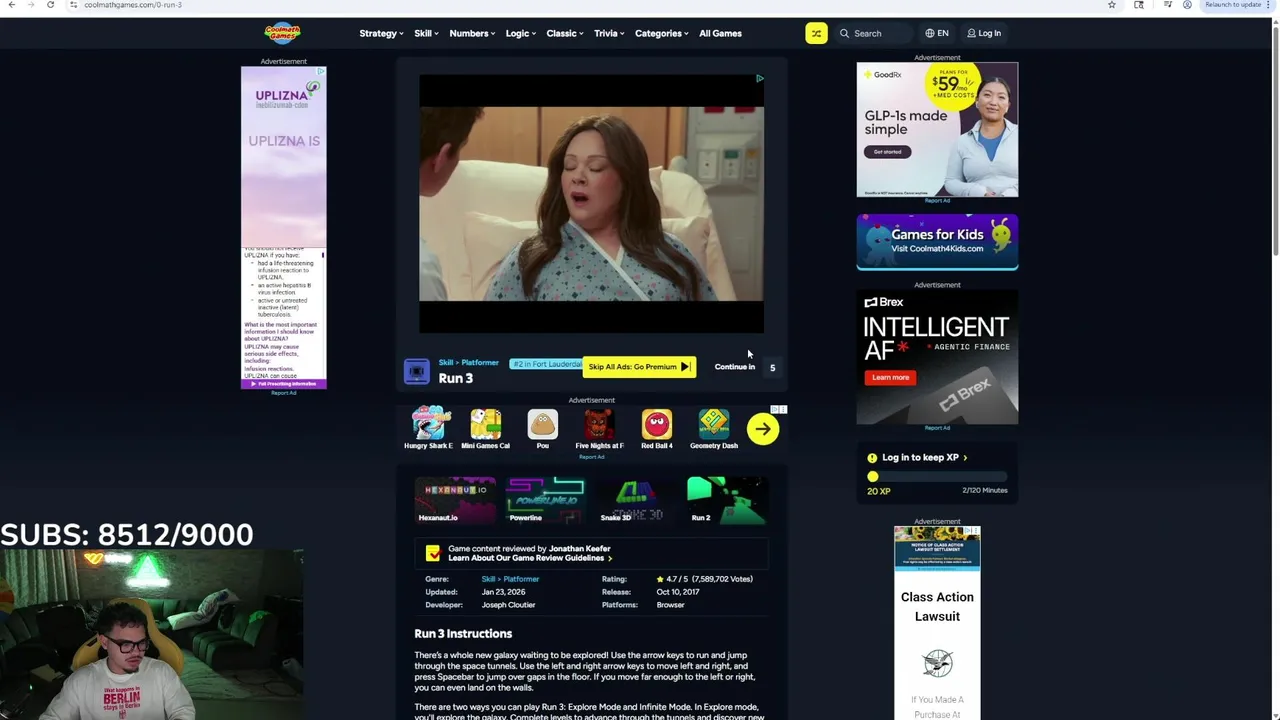Image resolution: width=1280 pixels, height=720 pixels.
Task: Open the Geometry Dash icon
Action: (714, 424)
